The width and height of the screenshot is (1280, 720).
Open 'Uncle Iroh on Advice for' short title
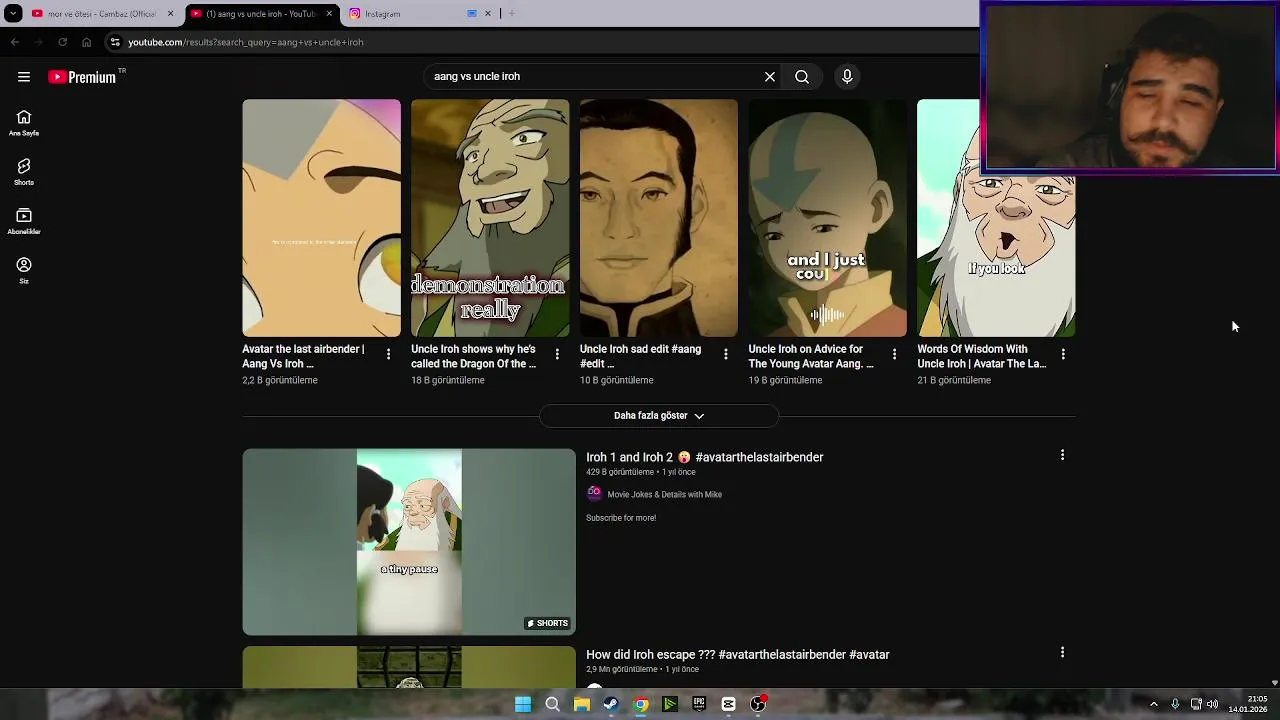[811, 357]
